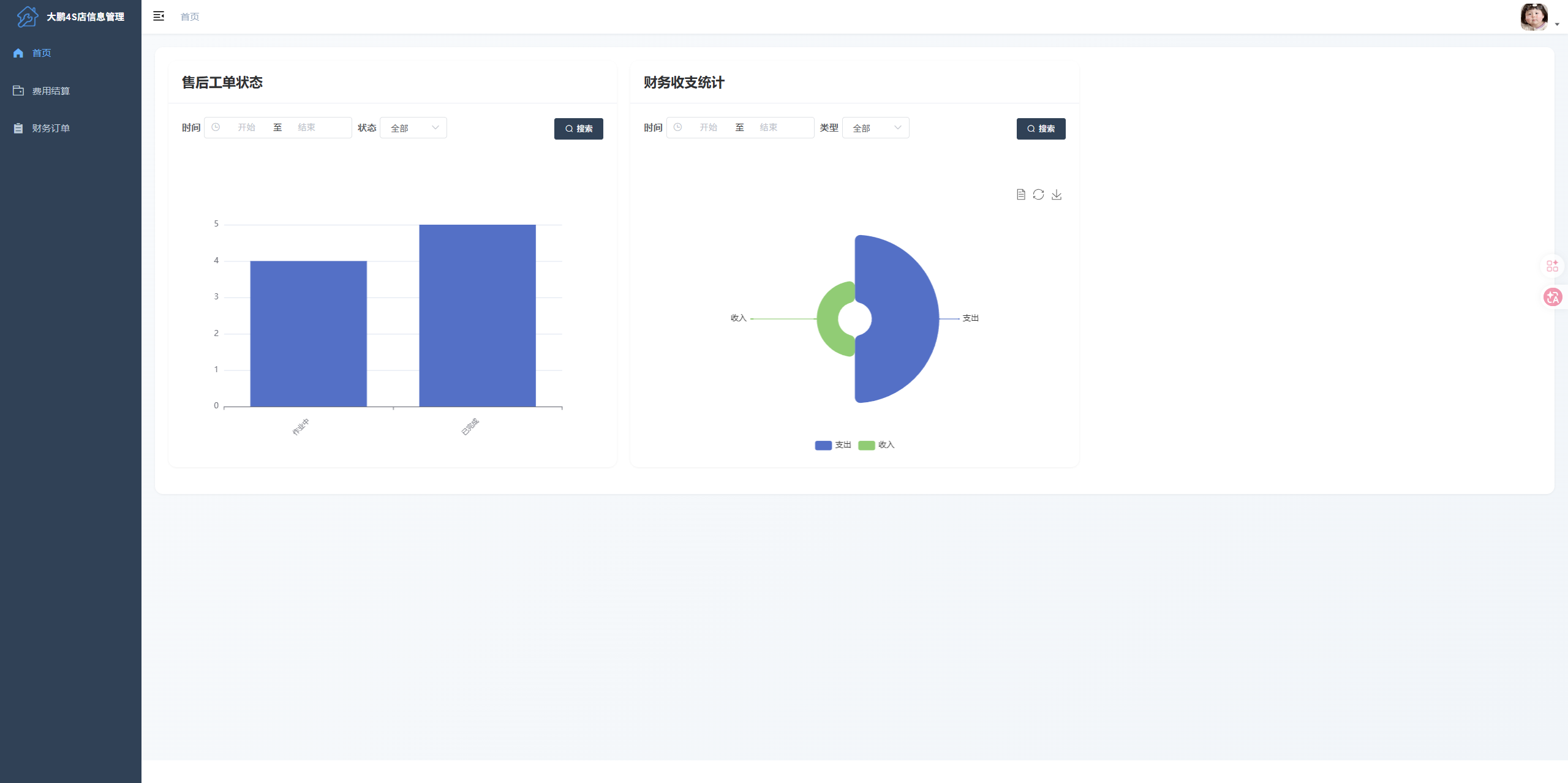The image size is (1568, 783).
Task: Expand the user menu caret beside avatar
Action: (x=1557, y=24)
